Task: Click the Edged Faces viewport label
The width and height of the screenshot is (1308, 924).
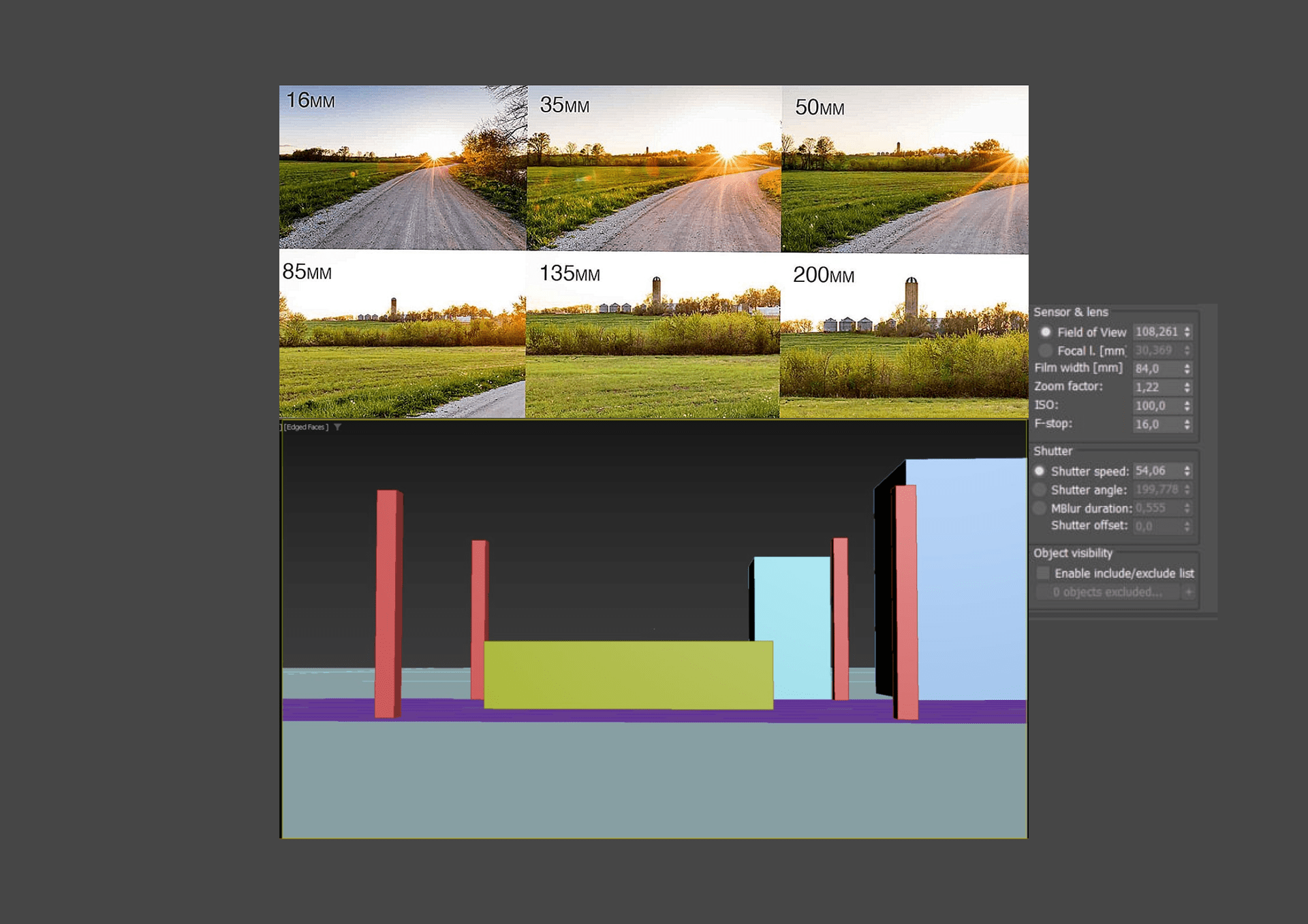Action: 306,428
